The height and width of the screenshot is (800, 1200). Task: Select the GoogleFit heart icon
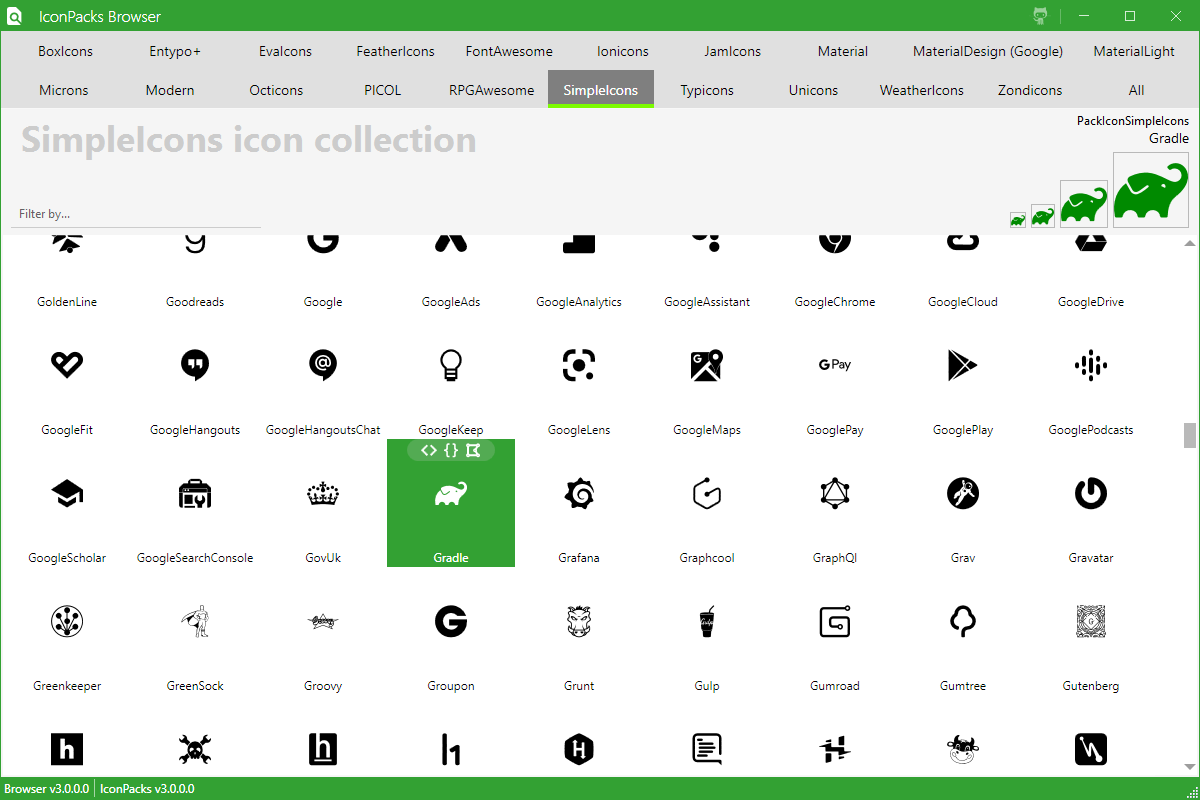click(x=67, y=366)
